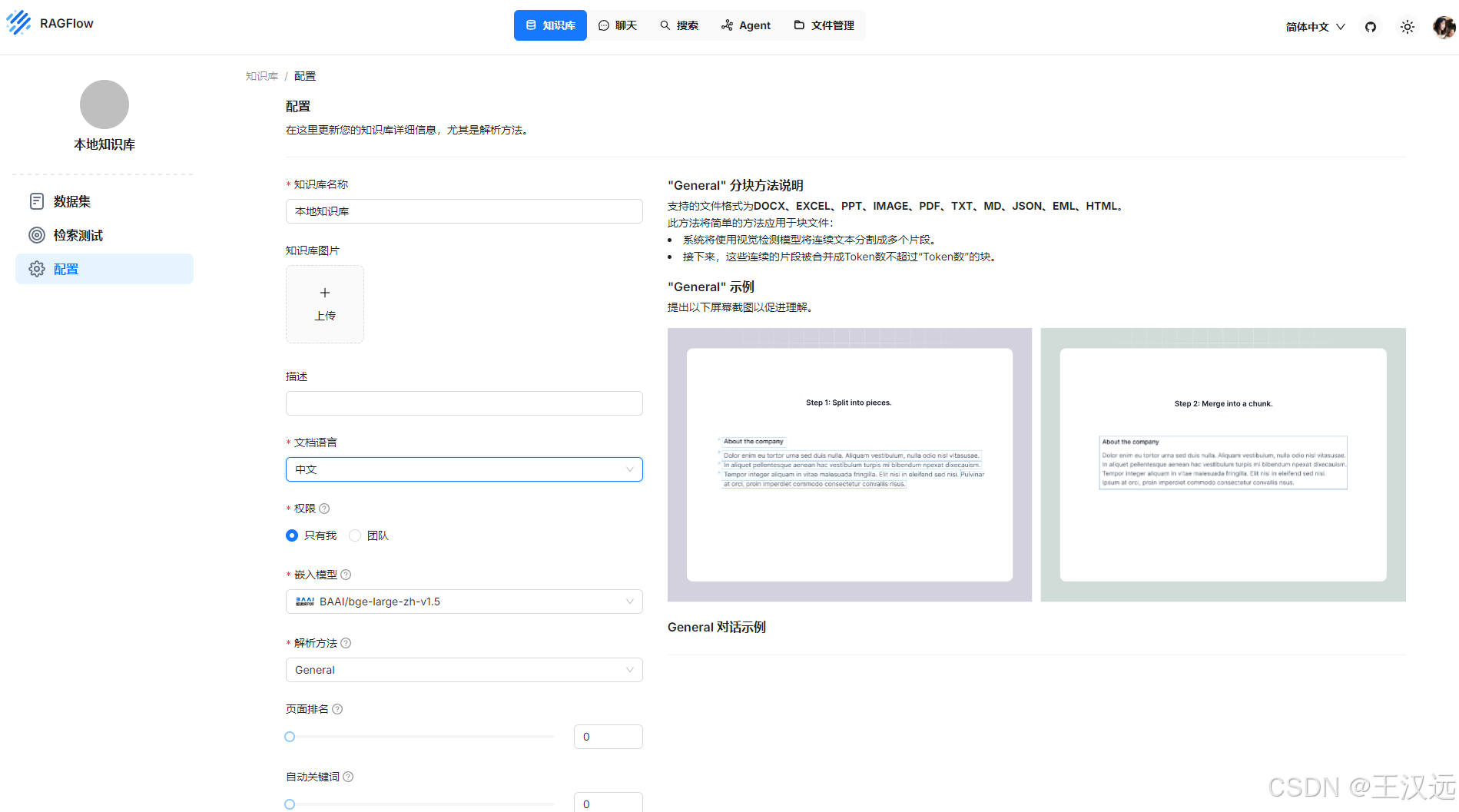Screen dimensions: 1459x812
Task: Toggle light/dark theme sun icon
Action: point(1408,27)
